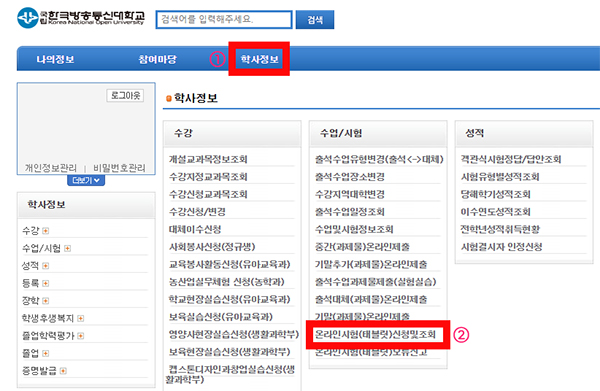
Task: Expand the 성적 plus icon in sidebar
Action: click(x=46, y=266)
